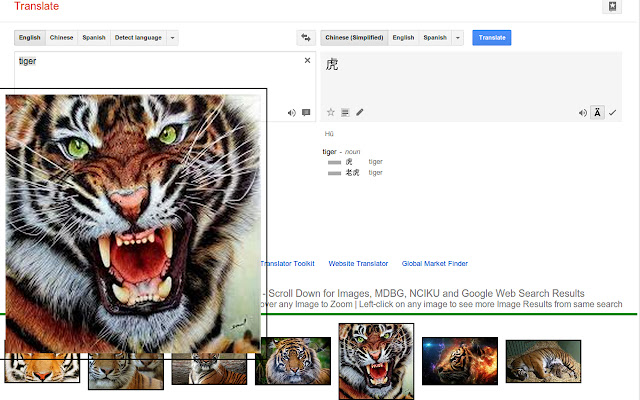Rate the translation with the checkmark icon

click(612, 113)
